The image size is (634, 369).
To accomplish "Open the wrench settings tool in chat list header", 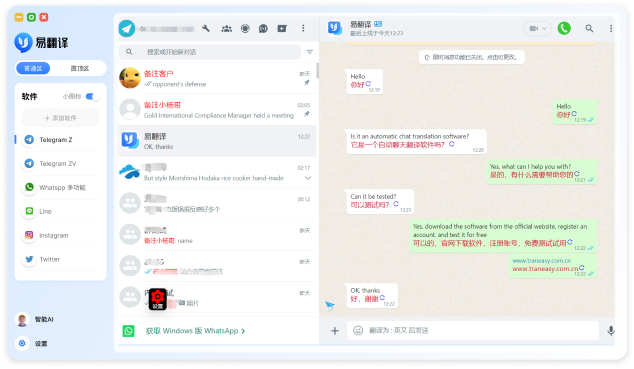I will coord(206,28).
